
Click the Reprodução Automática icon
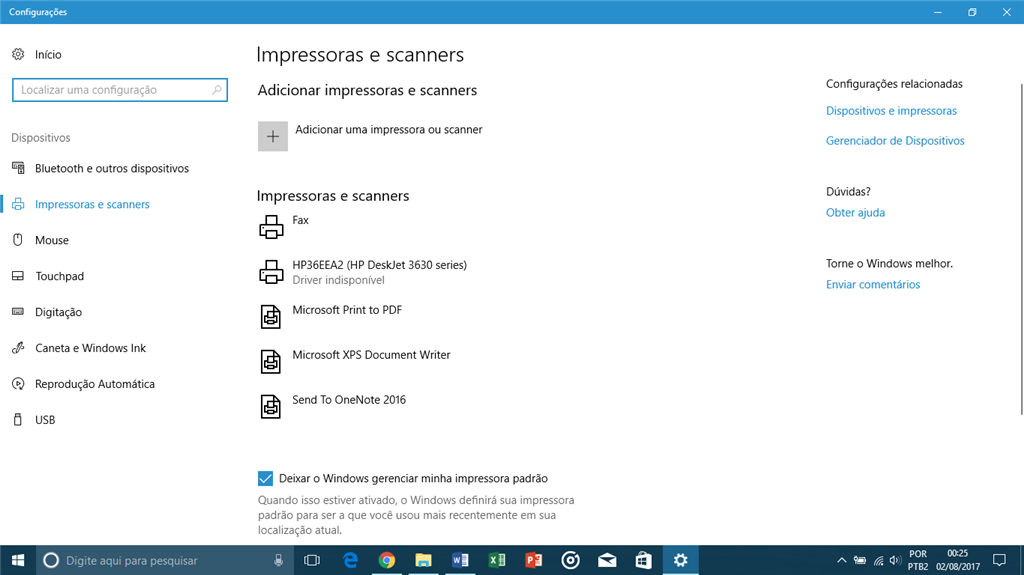[18, 384]
